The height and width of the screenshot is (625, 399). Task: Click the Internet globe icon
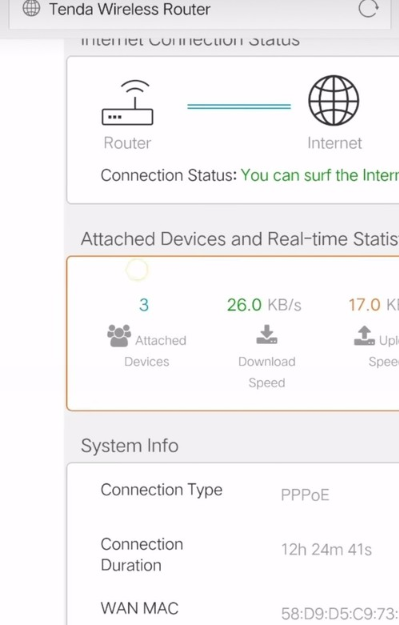point(334,100)
